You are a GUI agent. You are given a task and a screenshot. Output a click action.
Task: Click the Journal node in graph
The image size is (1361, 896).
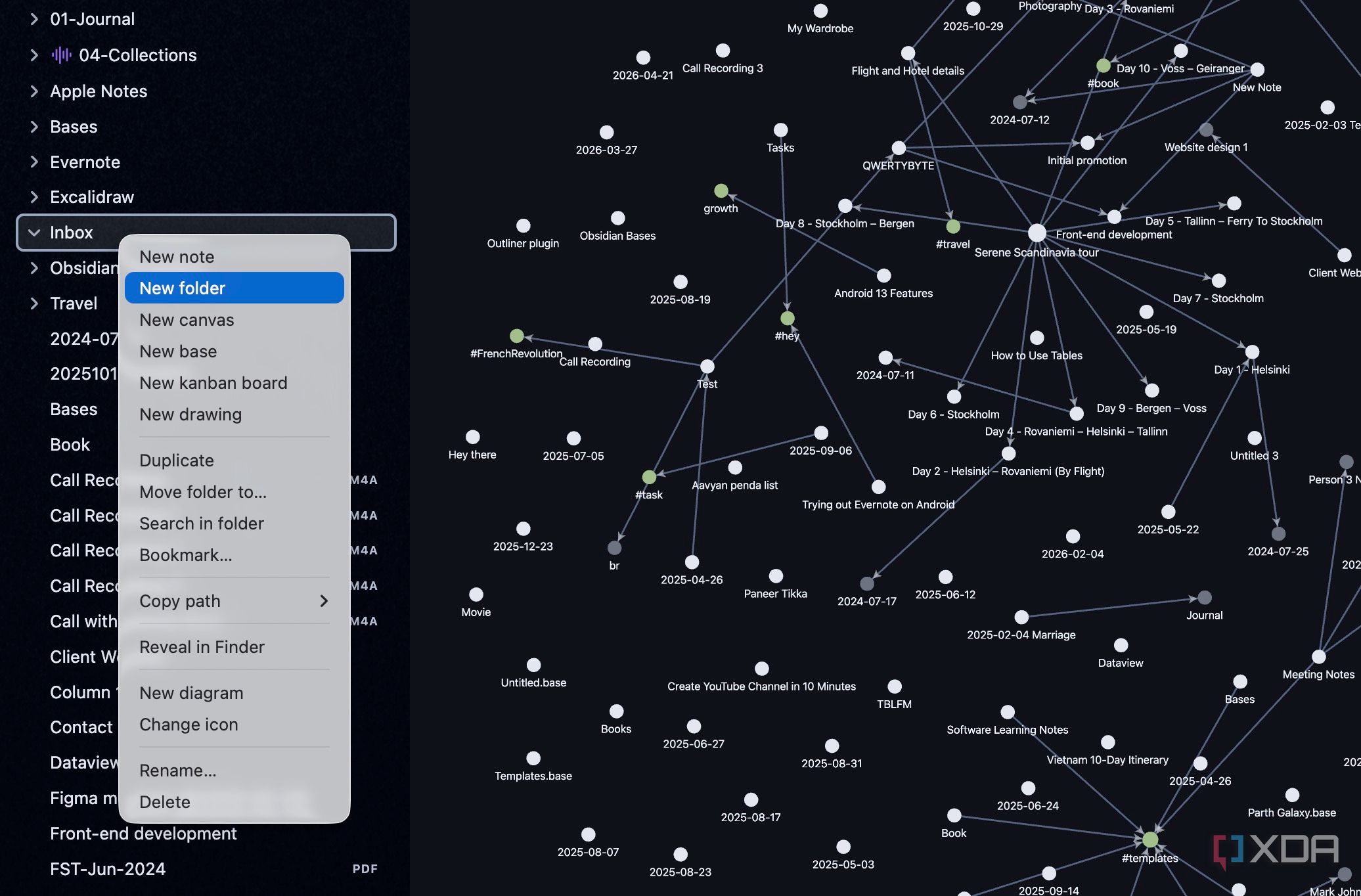coord(1205,598)
